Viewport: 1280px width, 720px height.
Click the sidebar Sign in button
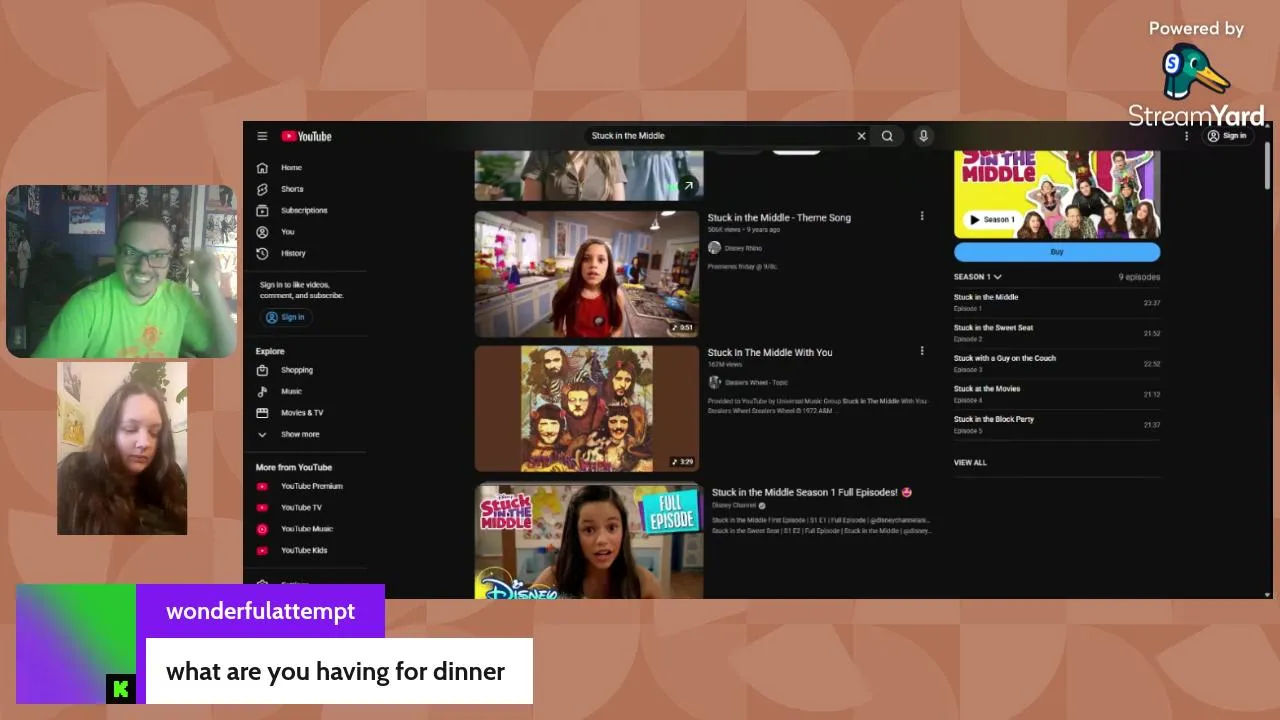286,317
